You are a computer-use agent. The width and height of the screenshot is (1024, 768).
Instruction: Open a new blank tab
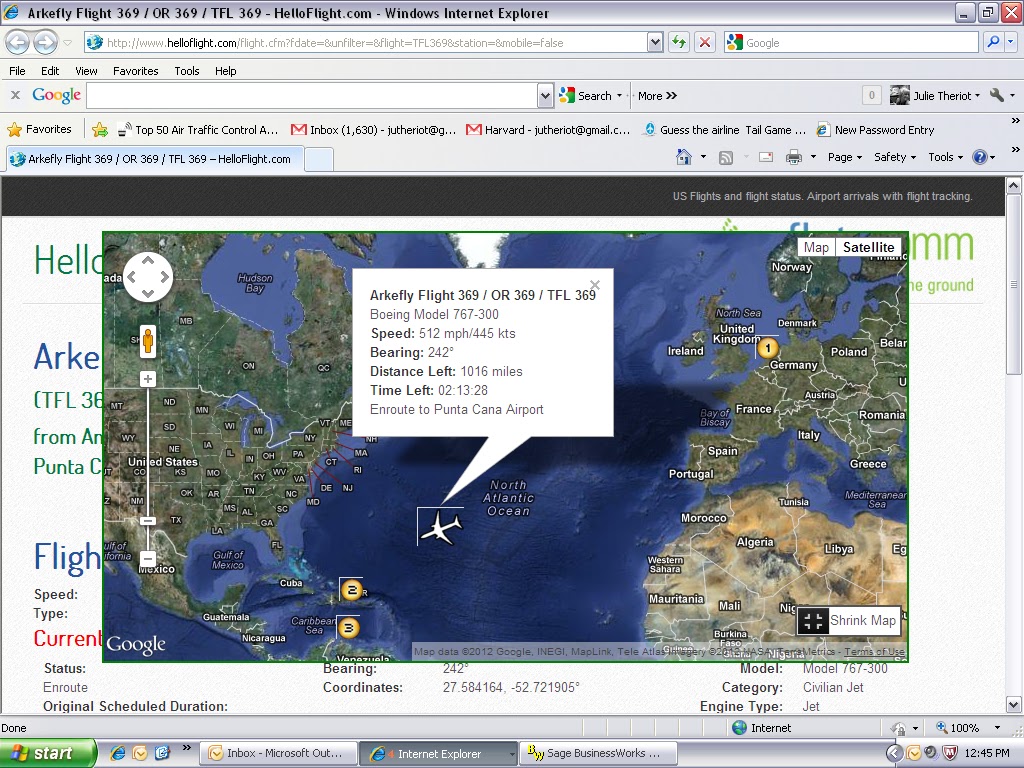(319, 159)
